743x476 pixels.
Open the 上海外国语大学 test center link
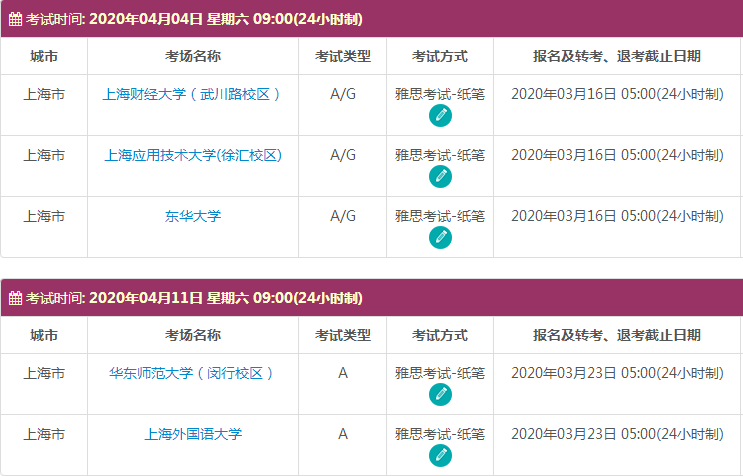tap(193, 434)
